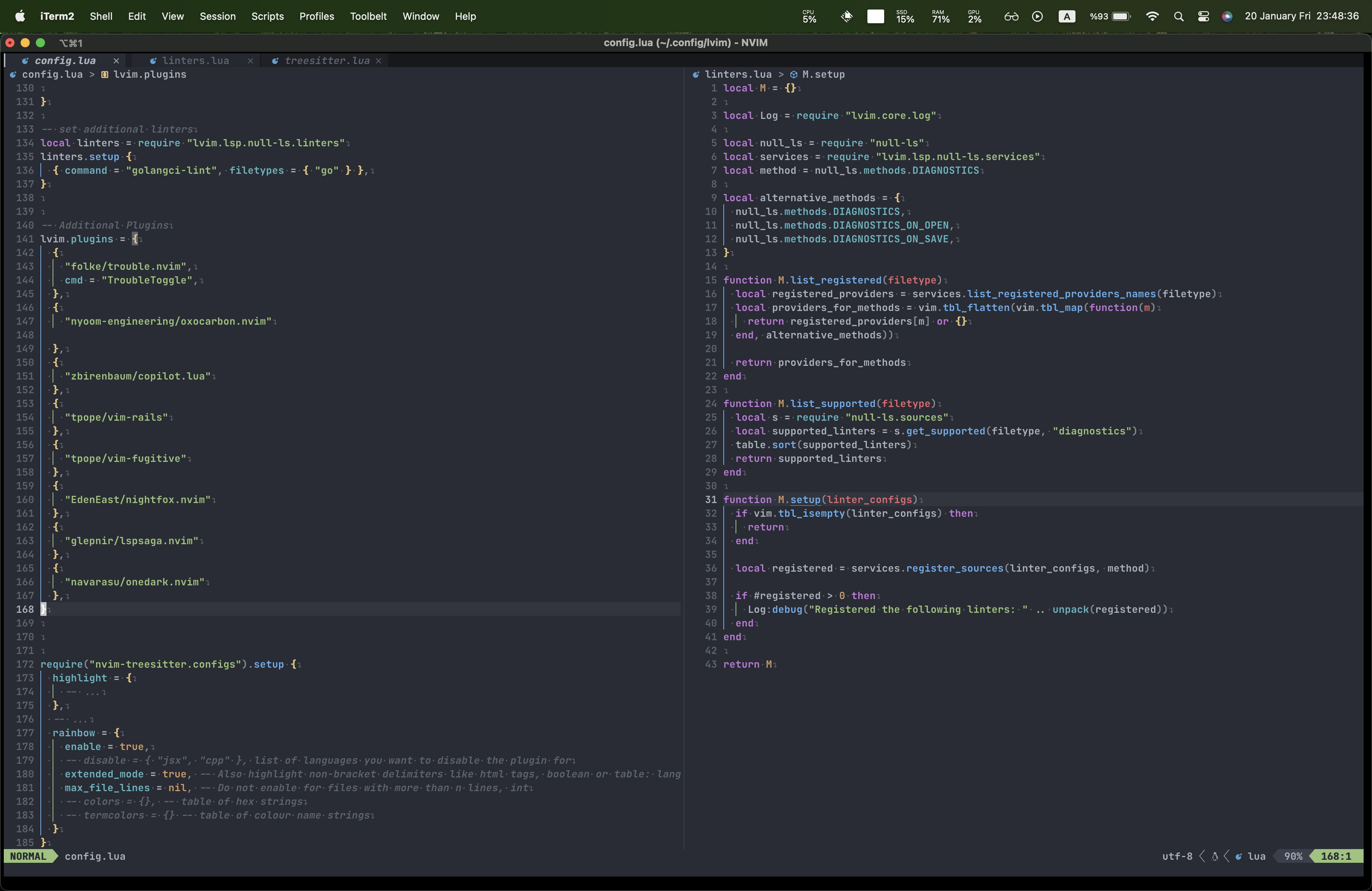Open Control Center
Screen dimensions: 1372x891
(x=1203, y=16)
